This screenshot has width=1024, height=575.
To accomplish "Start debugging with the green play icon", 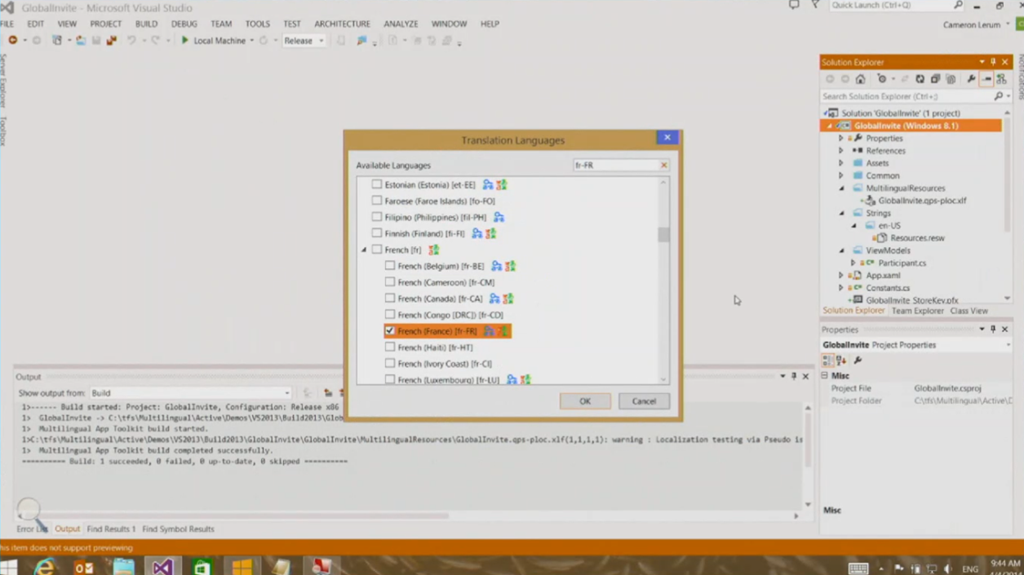I will pos(185,41).
